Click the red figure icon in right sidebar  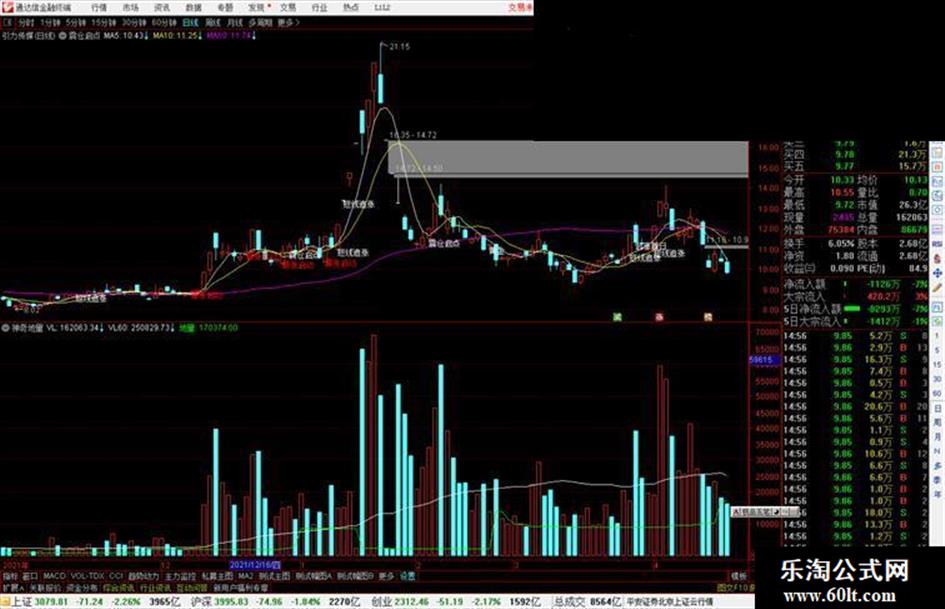tap(938, 258)
